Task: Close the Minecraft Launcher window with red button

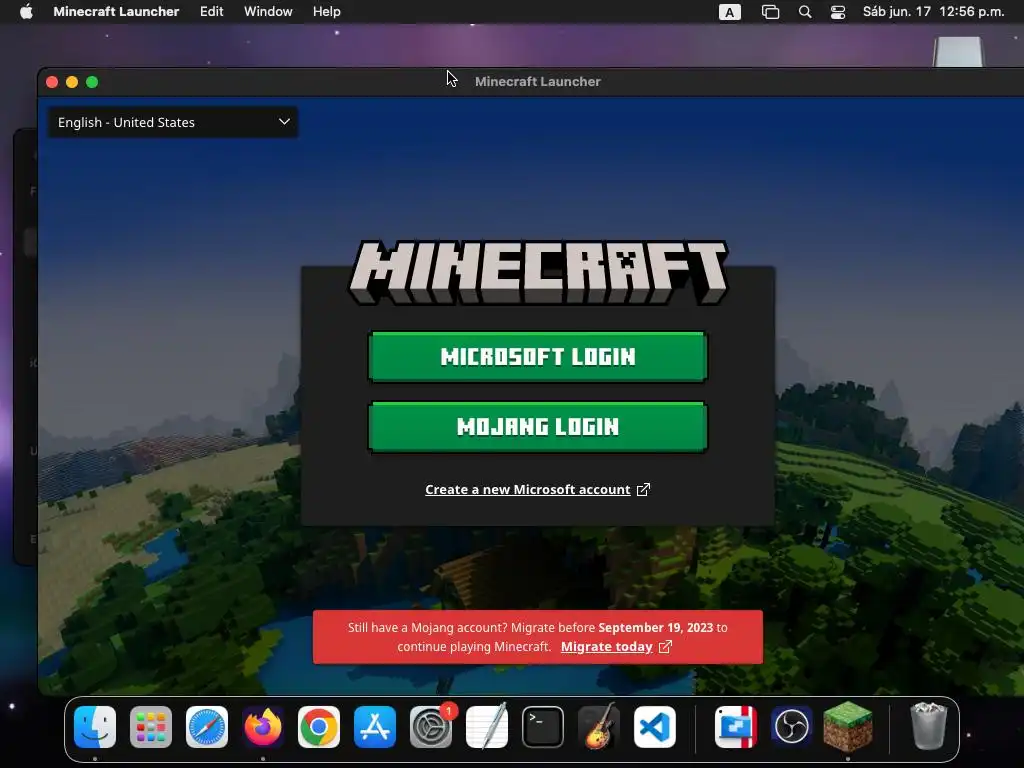Action: (52, 82)
